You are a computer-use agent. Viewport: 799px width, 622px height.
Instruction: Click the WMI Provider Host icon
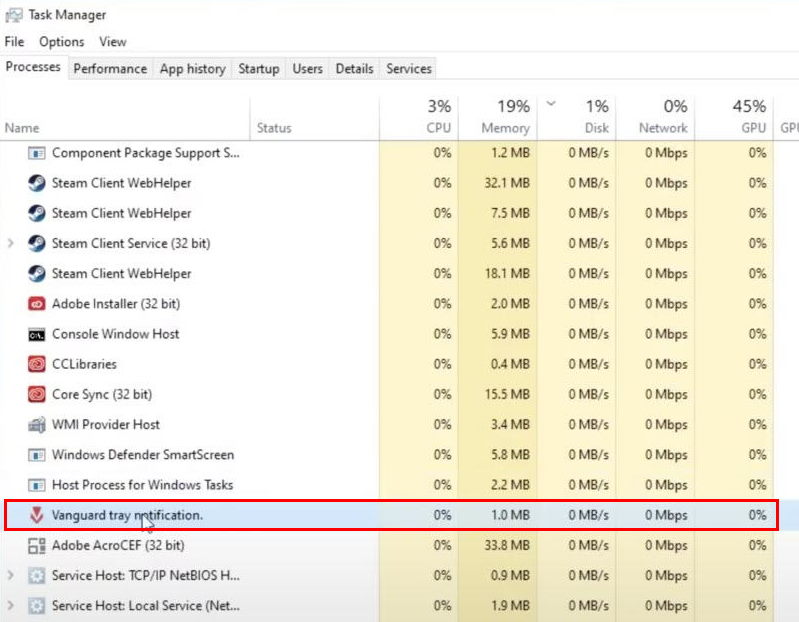click(37, 424)
